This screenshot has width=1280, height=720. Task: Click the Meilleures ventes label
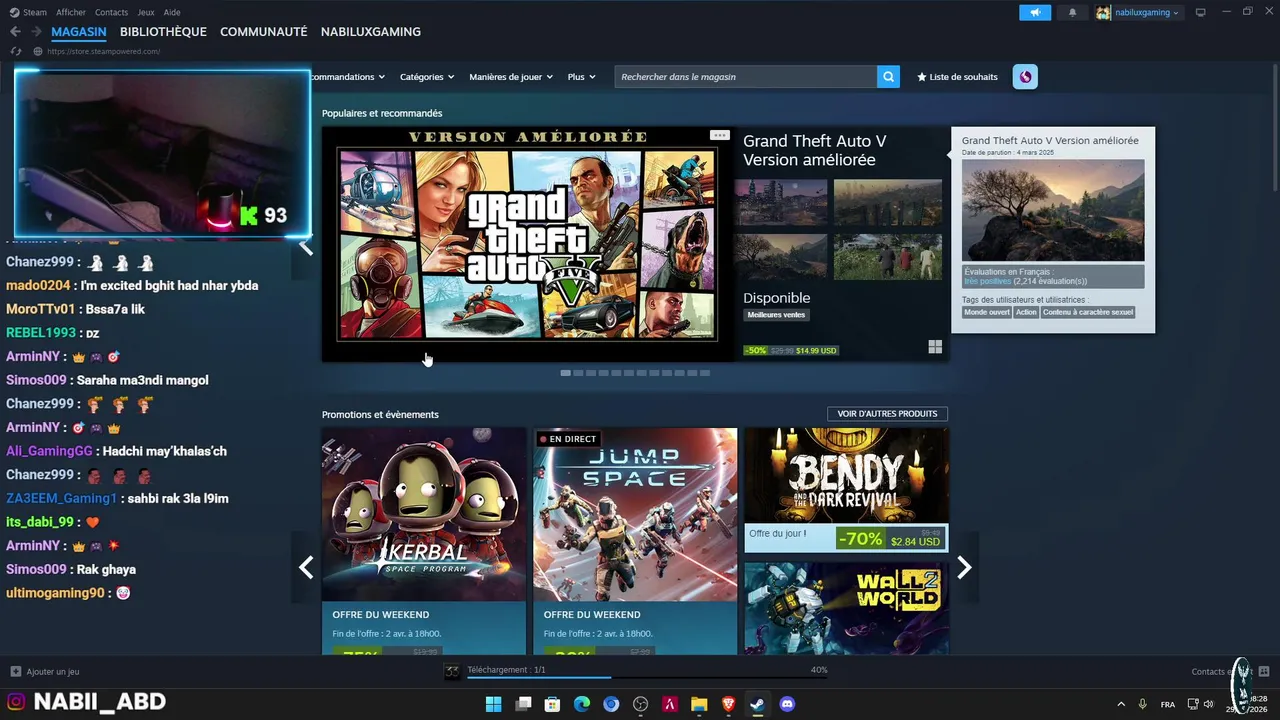(777, 315)
